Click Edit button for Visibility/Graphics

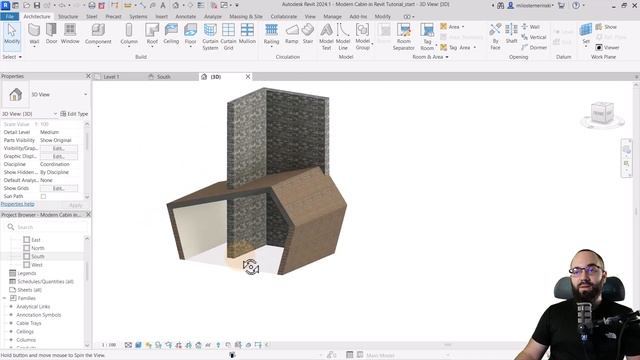[59, 148]
